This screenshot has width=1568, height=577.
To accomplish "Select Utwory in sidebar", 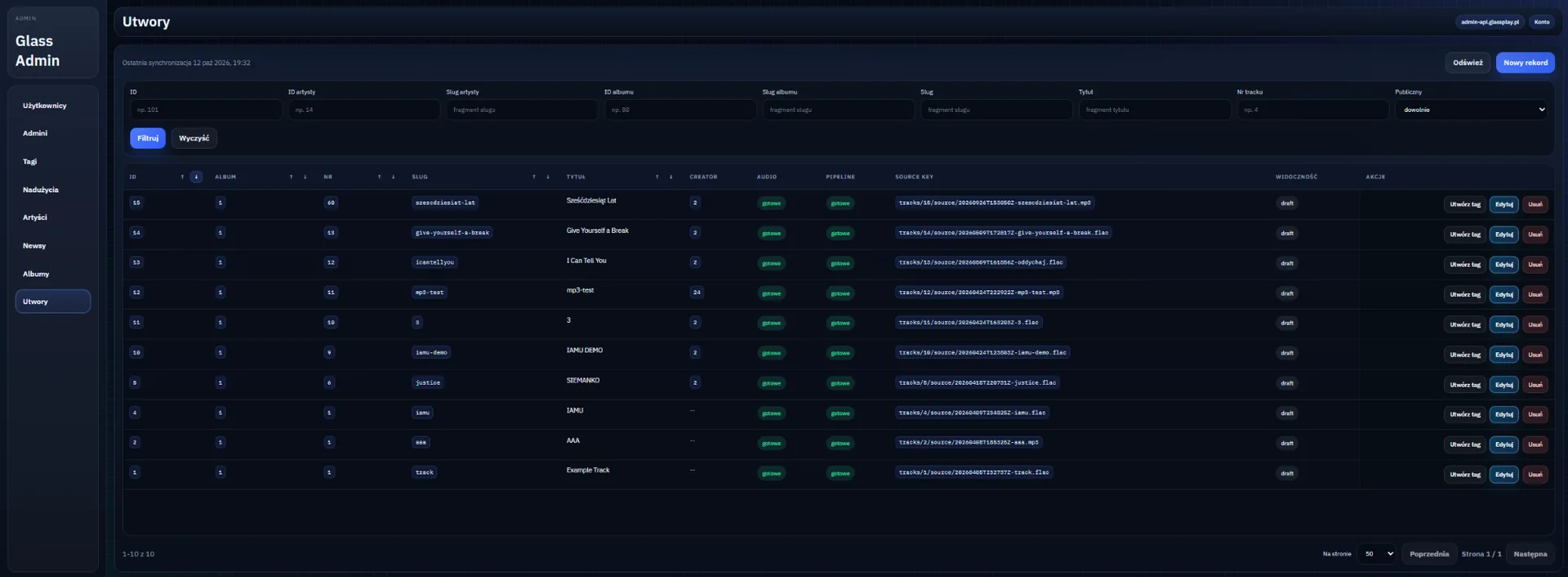I will point(53,302).
